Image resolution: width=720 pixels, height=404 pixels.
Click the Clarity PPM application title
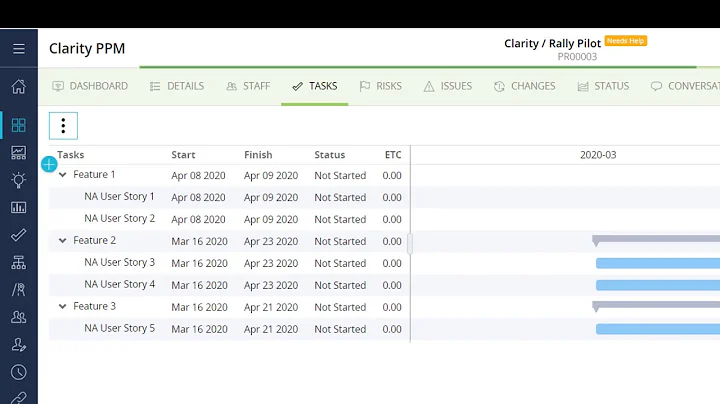tap(87, 48)
